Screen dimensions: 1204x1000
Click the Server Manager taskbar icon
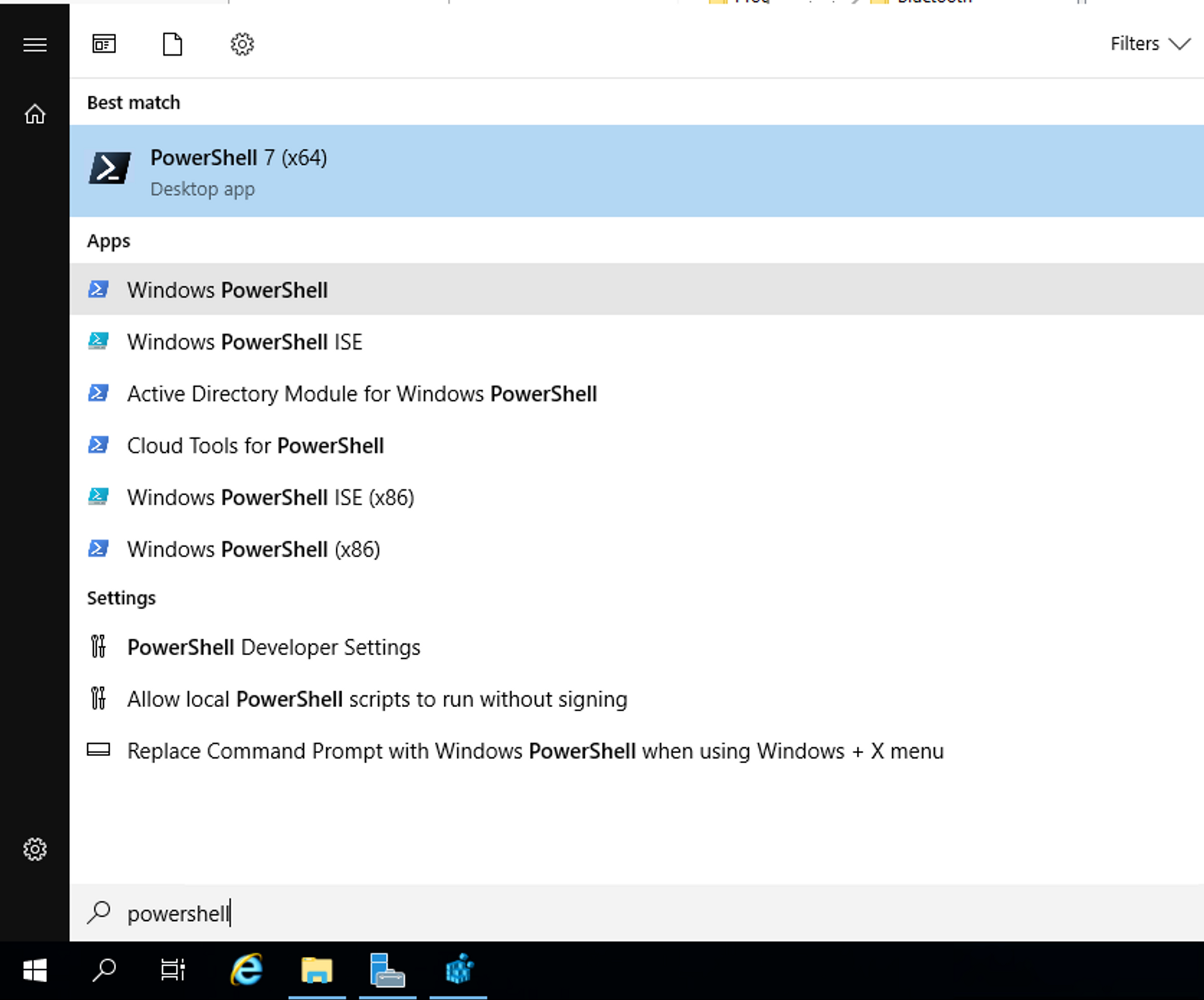[x=387, y=971]
